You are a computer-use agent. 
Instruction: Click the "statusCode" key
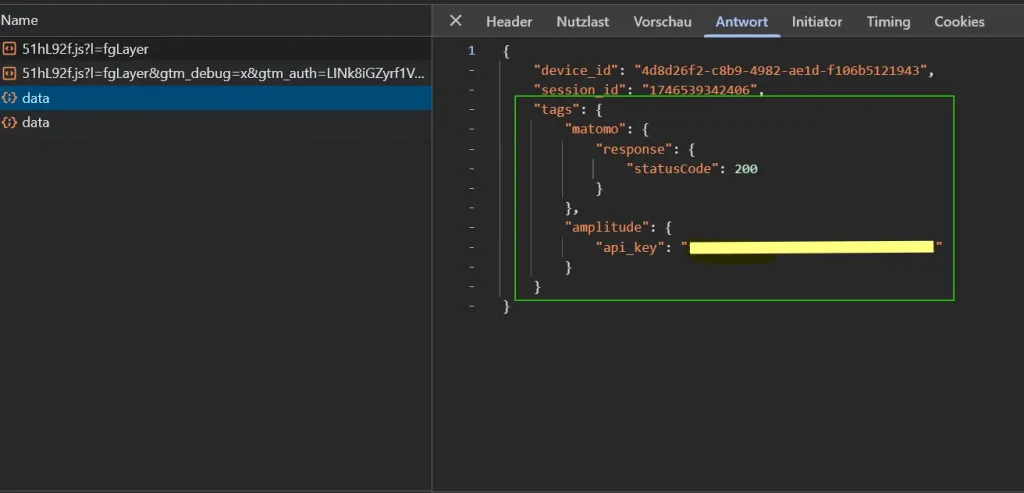pos(673,168)
